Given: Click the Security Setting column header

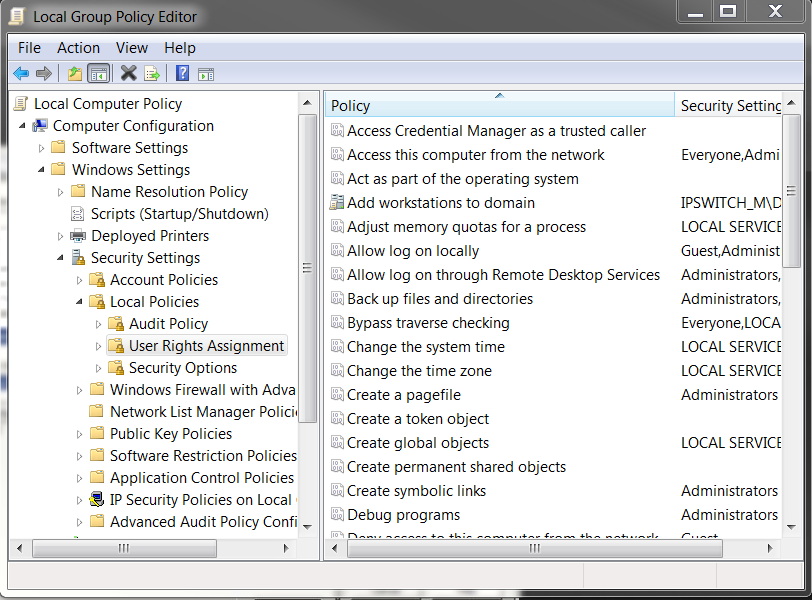Looking at the screenshot, I should 728,105.
